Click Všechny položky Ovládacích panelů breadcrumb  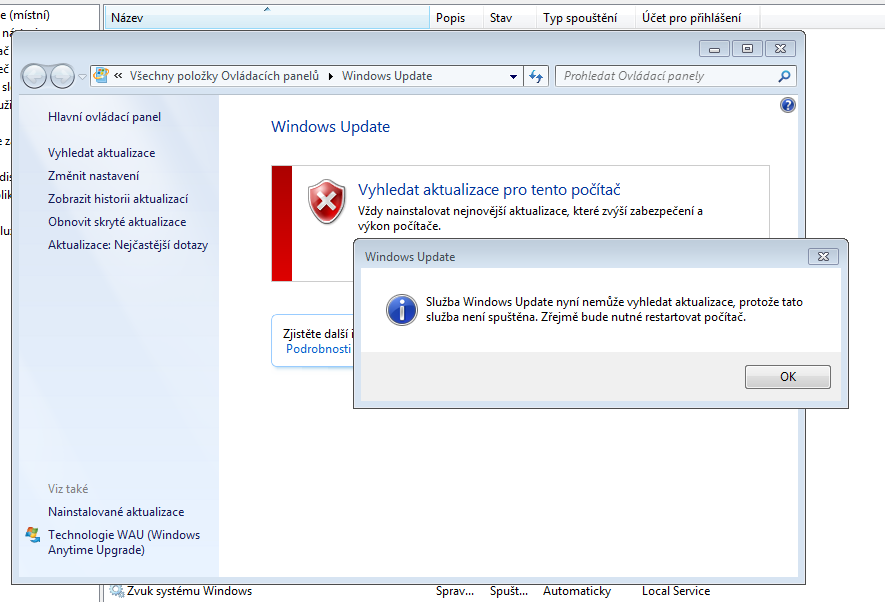pos(224,76)
